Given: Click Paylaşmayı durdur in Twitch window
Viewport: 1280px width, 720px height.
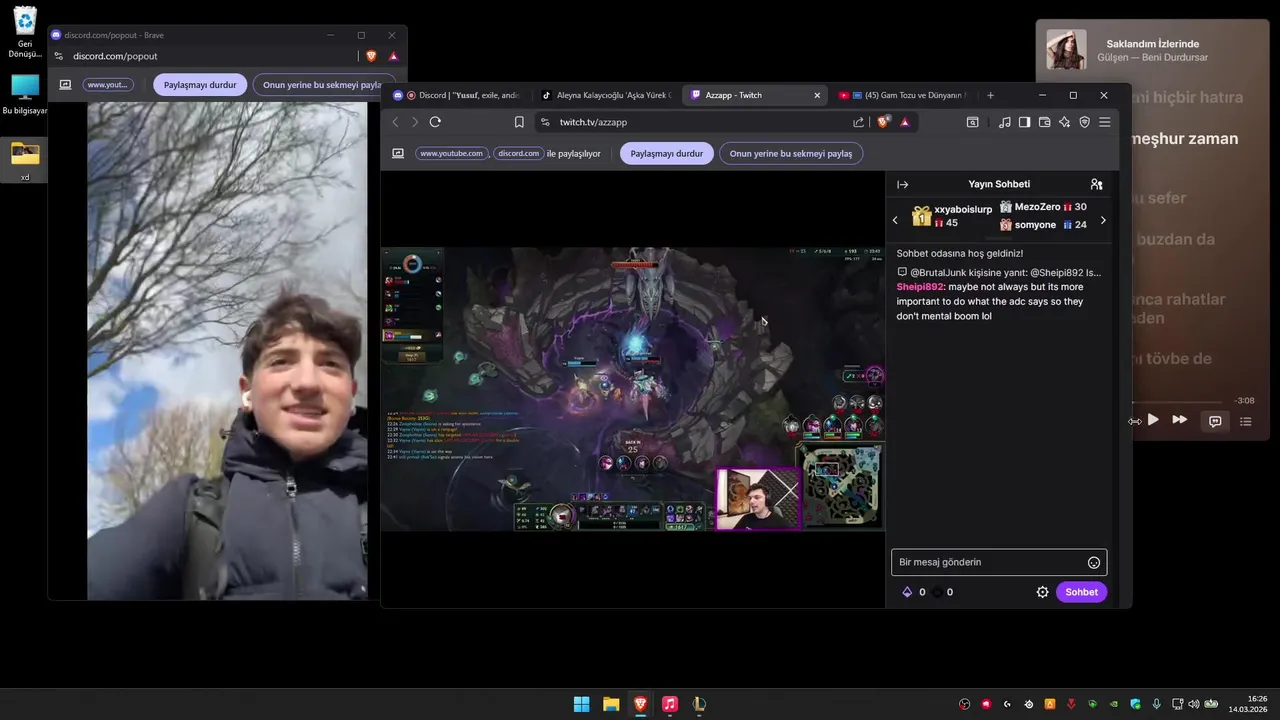Looking at the screenshot, I should pos(667,154).
